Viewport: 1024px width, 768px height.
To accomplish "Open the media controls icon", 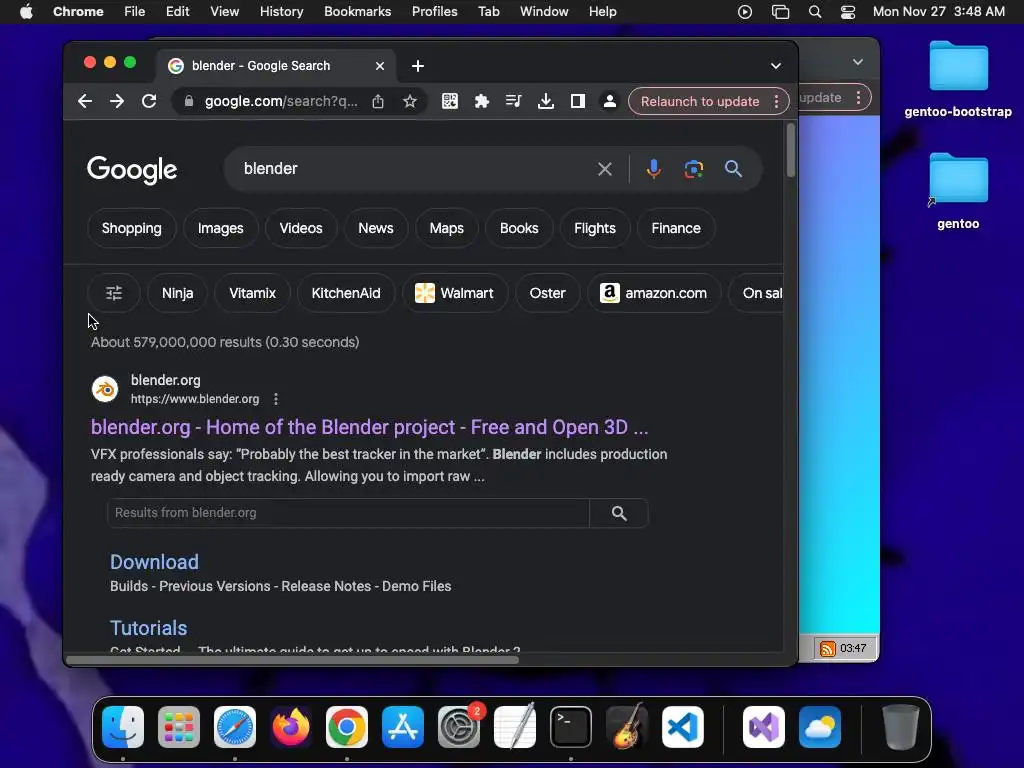I will point(513,101).
